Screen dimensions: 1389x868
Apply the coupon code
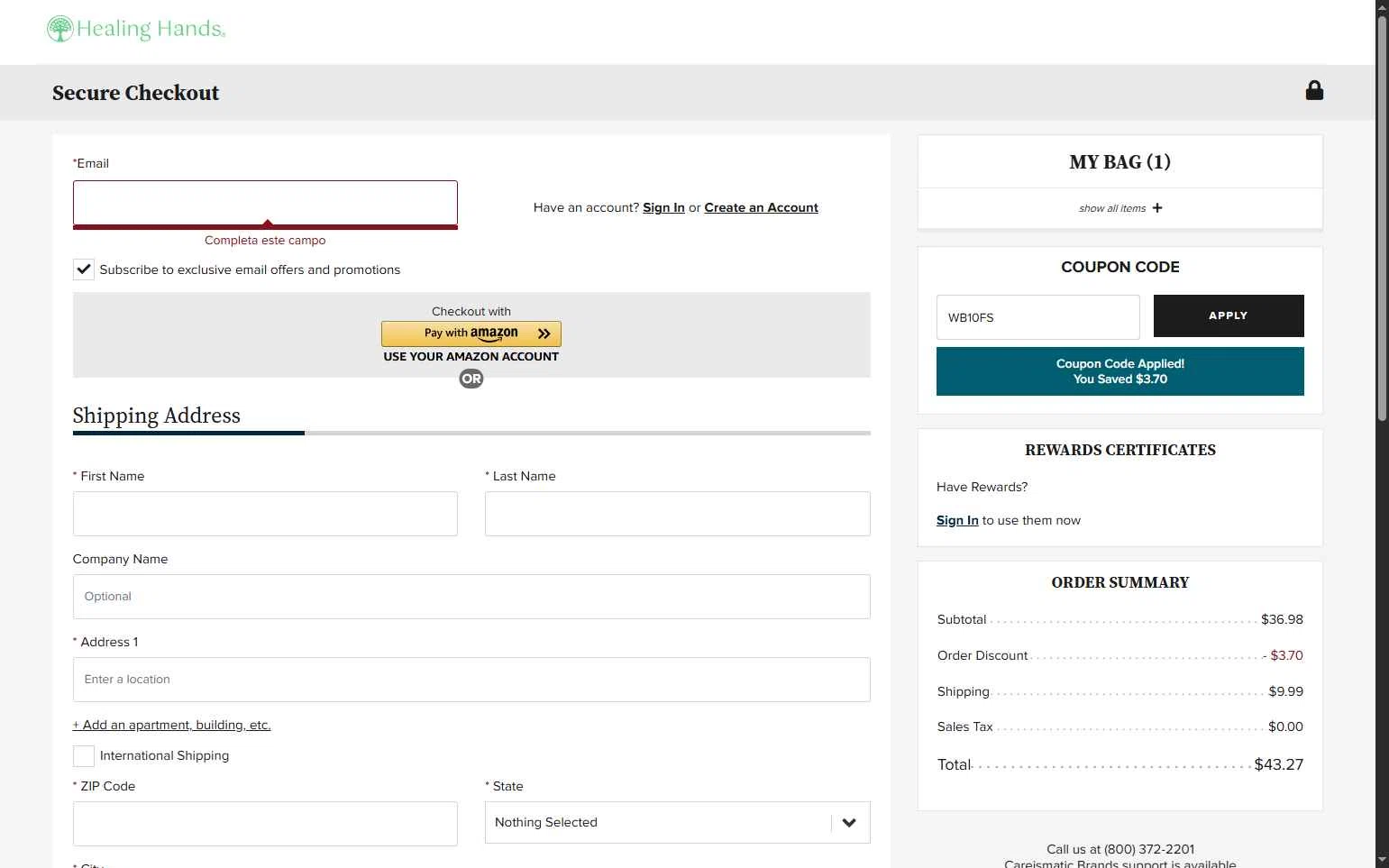pyautogui.click(x=1229, y=315)
